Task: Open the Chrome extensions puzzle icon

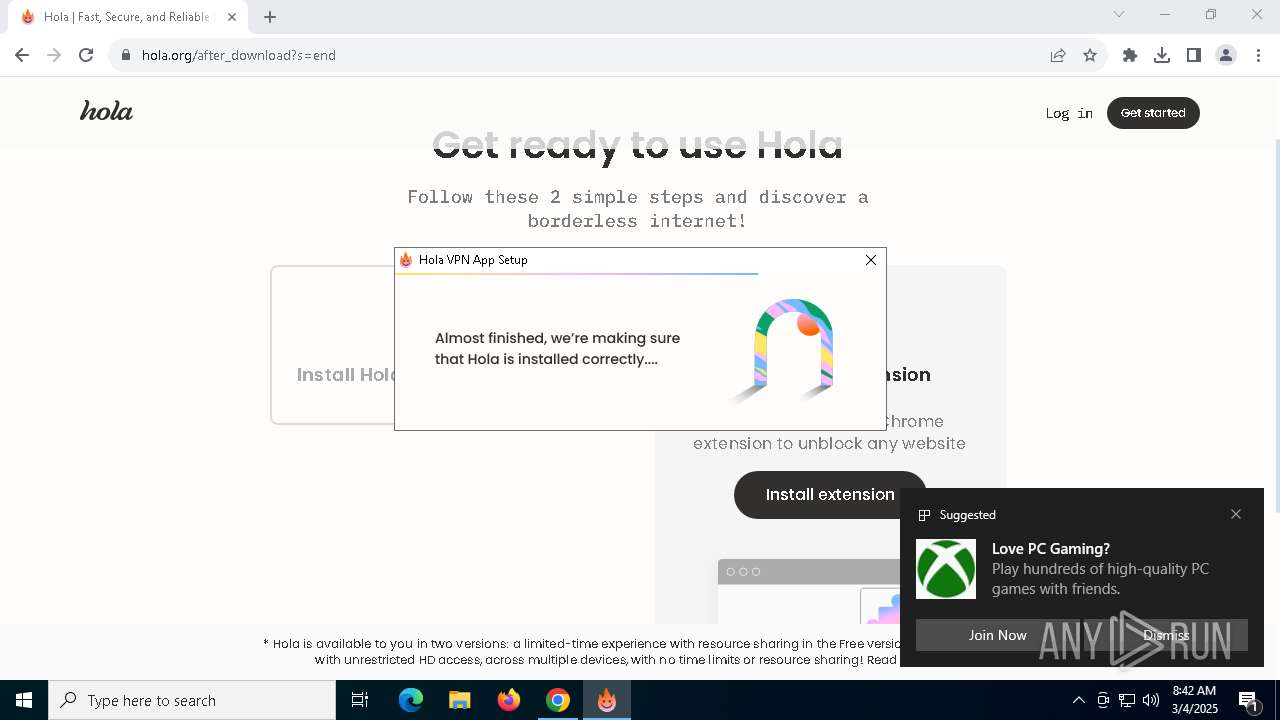Action: click(1130, 55)
